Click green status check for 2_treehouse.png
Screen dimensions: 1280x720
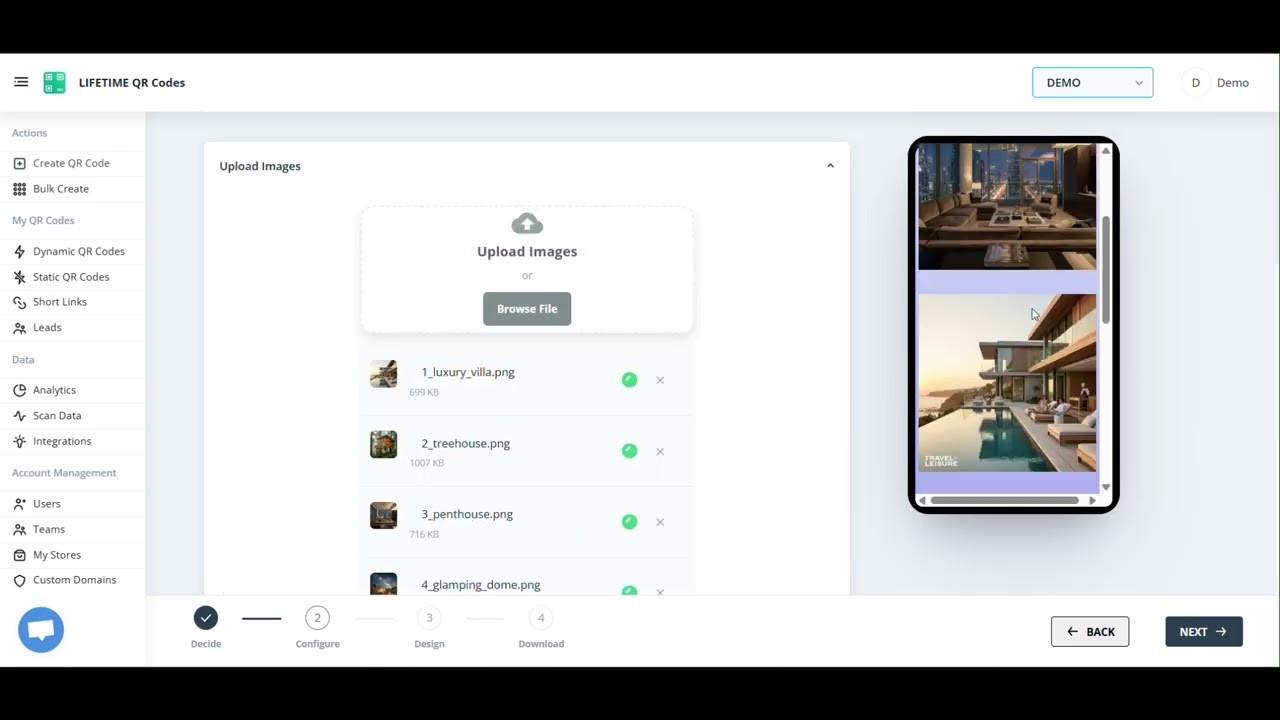[x=629, y=451]
